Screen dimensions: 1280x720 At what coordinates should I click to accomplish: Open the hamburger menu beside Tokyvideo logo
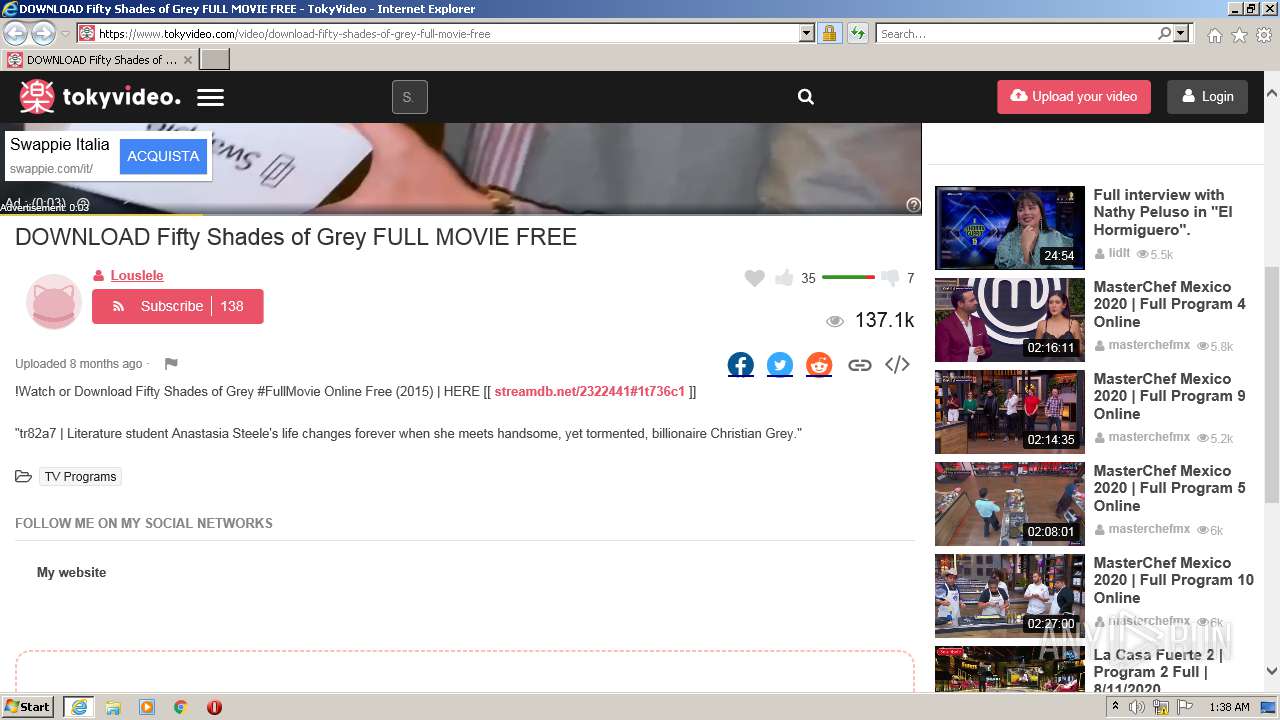[210, 97]
